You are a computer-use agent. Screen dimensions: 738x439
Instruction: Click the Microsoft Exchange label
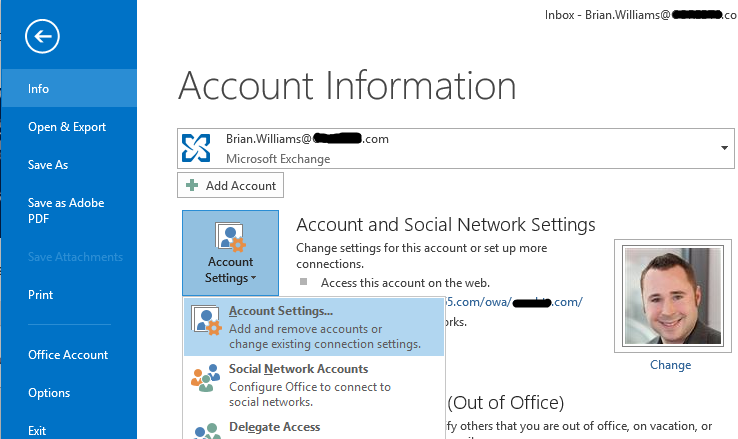[278, 159]
